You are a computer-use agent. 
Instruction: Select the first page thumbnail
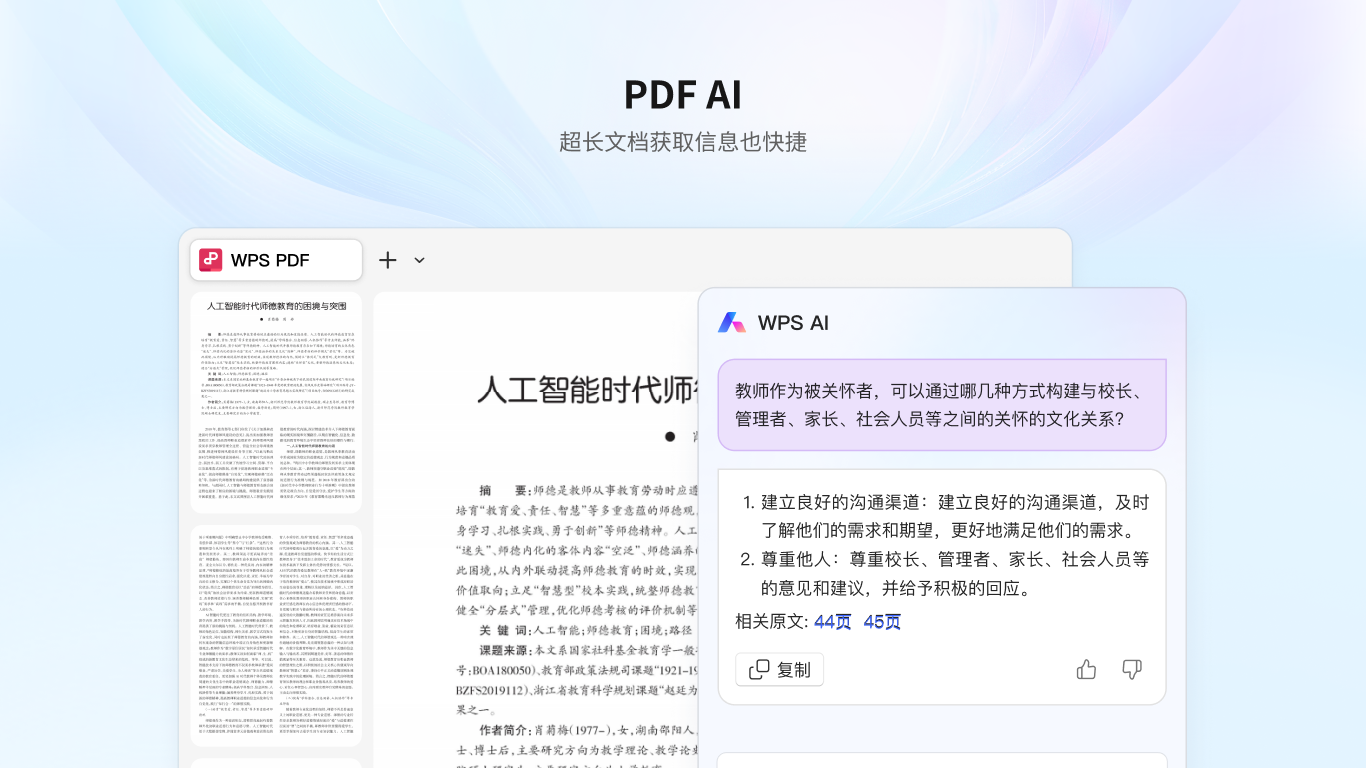click(x=276, y=401)
